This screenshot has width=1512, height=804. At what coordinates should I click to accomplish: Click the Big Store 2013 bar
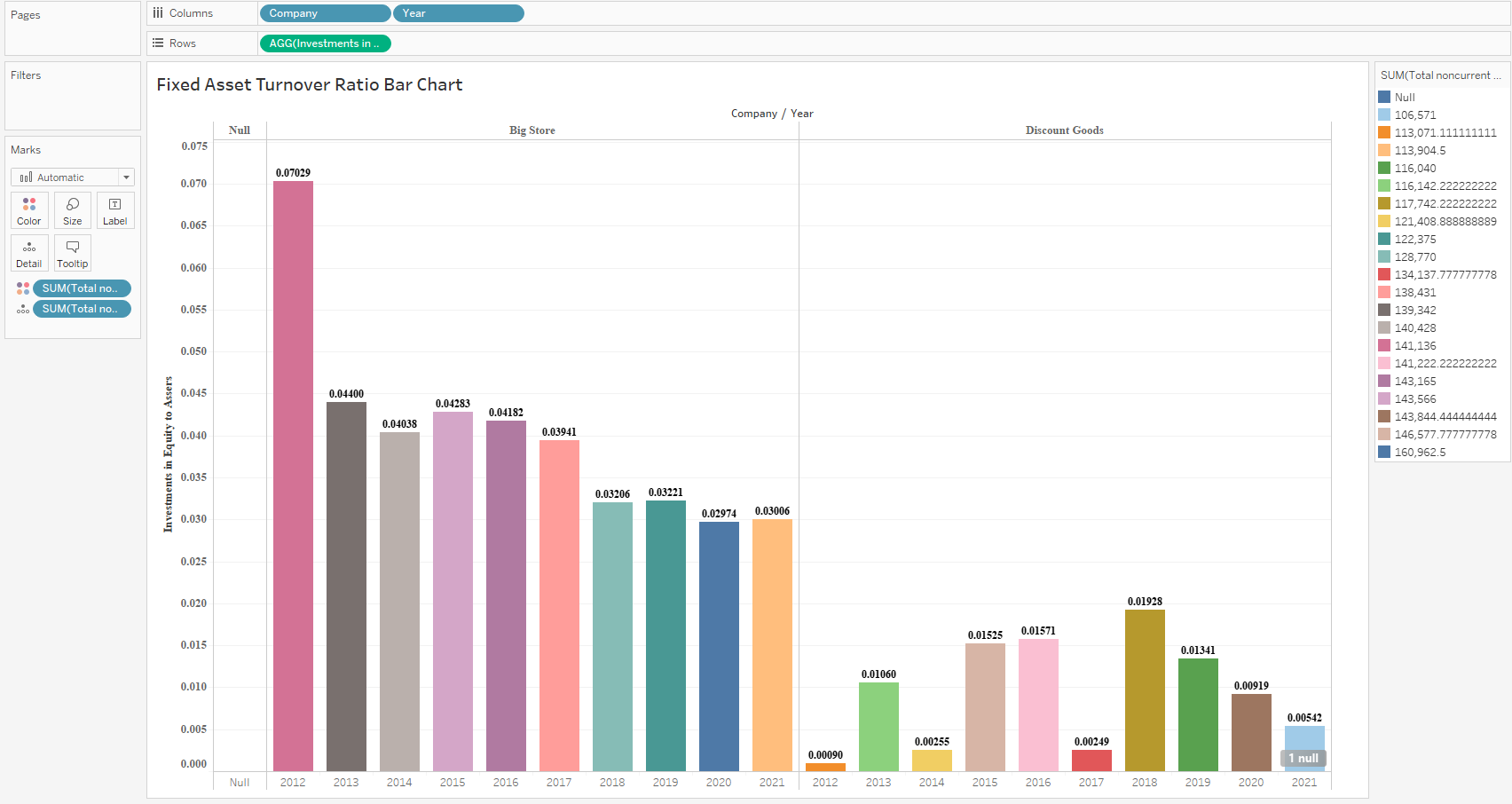(346, 587)
